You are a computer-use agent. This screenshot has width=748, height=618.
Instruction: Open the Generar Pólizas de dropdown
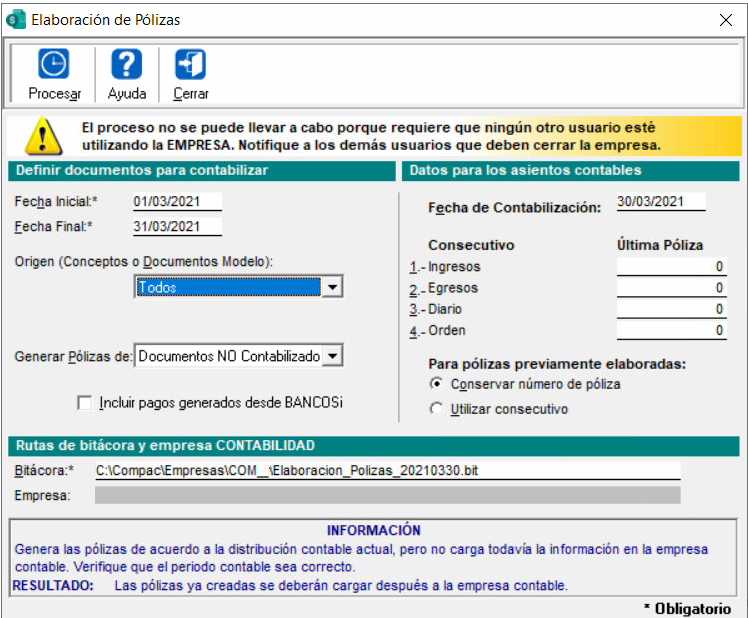(x=333, y=356)
